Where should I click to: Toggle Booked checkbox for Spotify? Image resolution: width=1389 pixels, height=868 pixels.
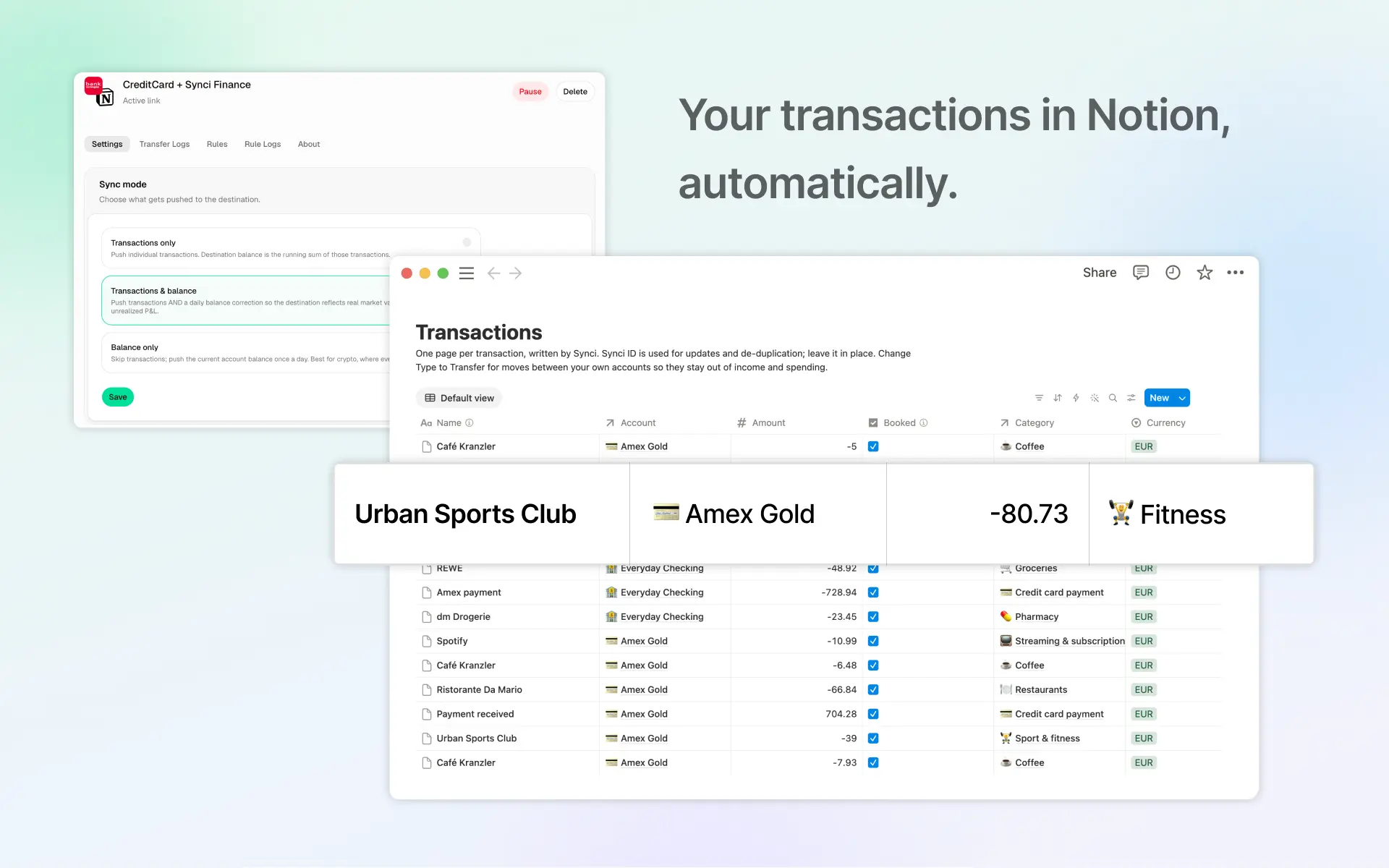[873, 641]
